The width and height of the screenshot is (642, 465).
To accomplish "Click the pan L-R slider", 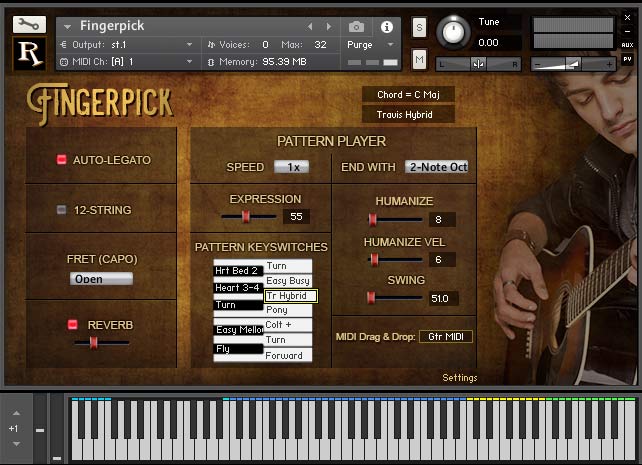I will [478, 64].
